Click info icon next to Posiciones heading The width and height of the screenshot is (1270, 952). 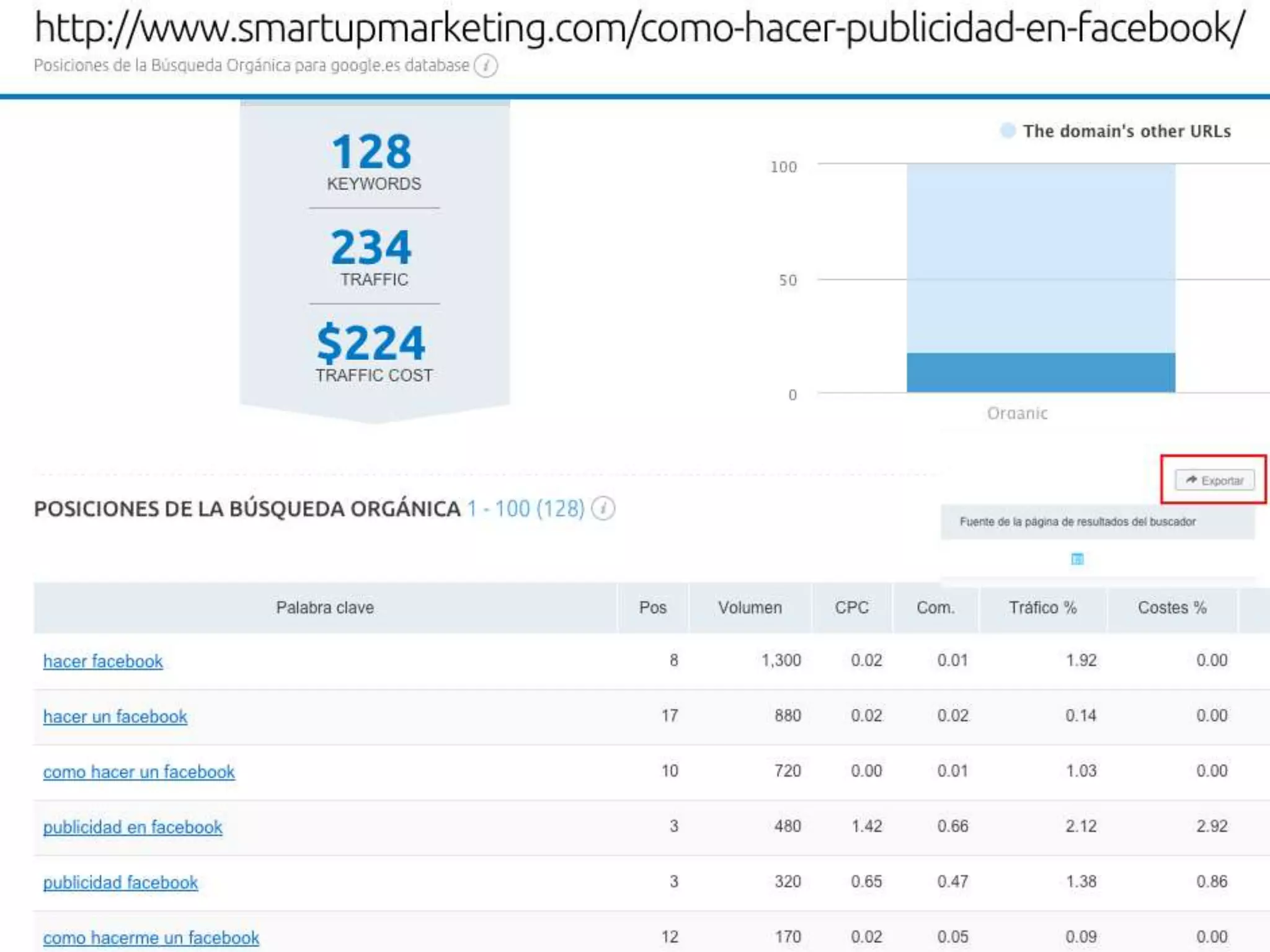click(603, 508)
